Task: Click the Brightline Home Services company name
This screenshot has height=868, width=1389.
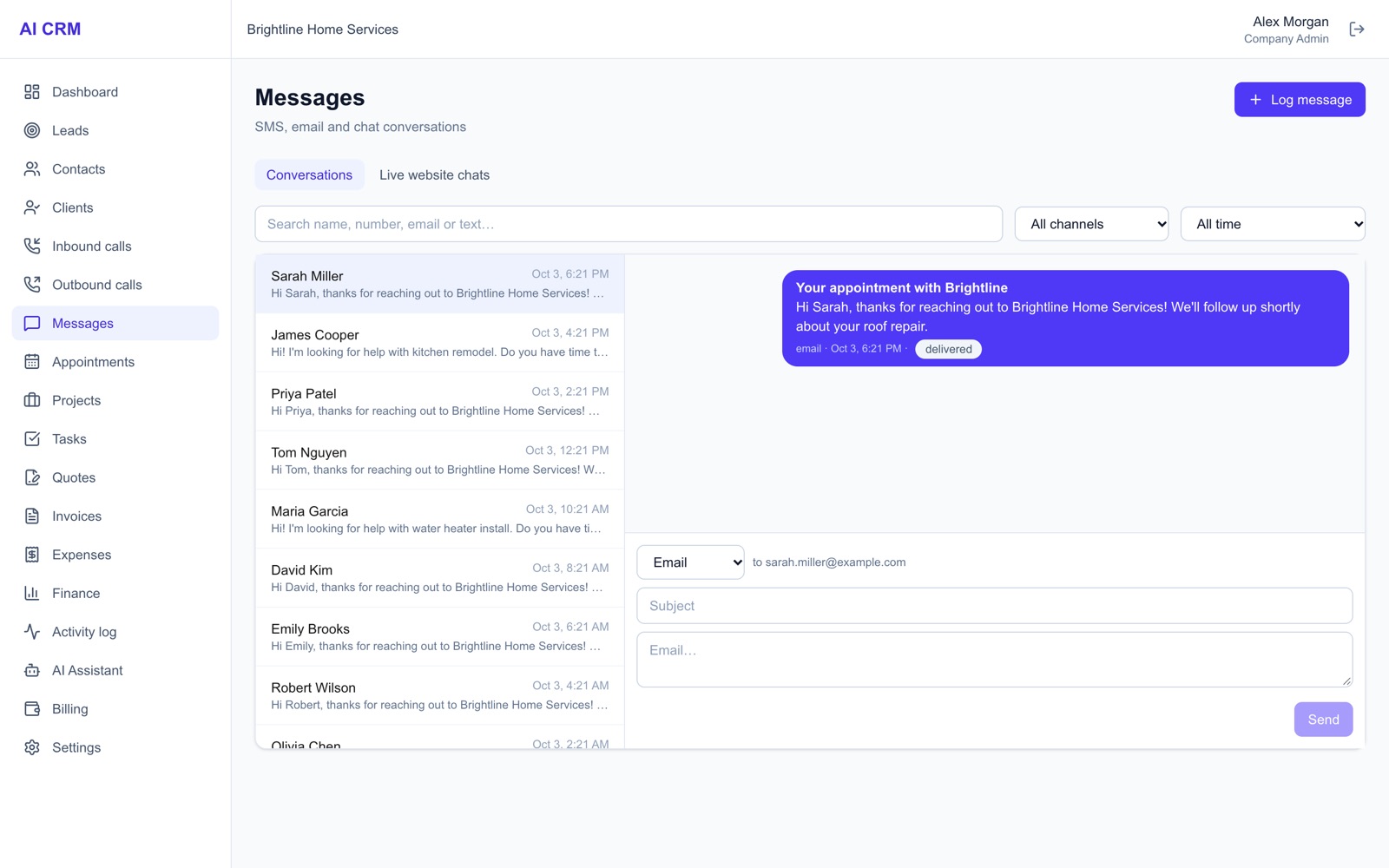Action: pos(323,30)
